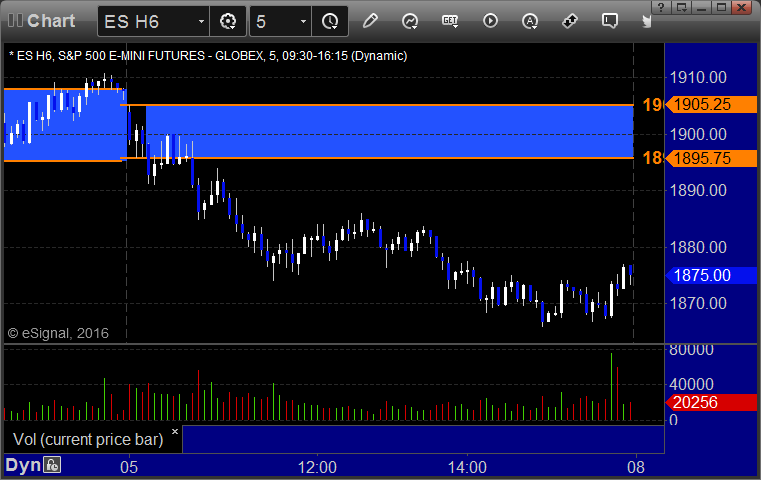Minimize the chart window
The height and width of the screenshot is (480, 761).
click(x=701, y=7)
